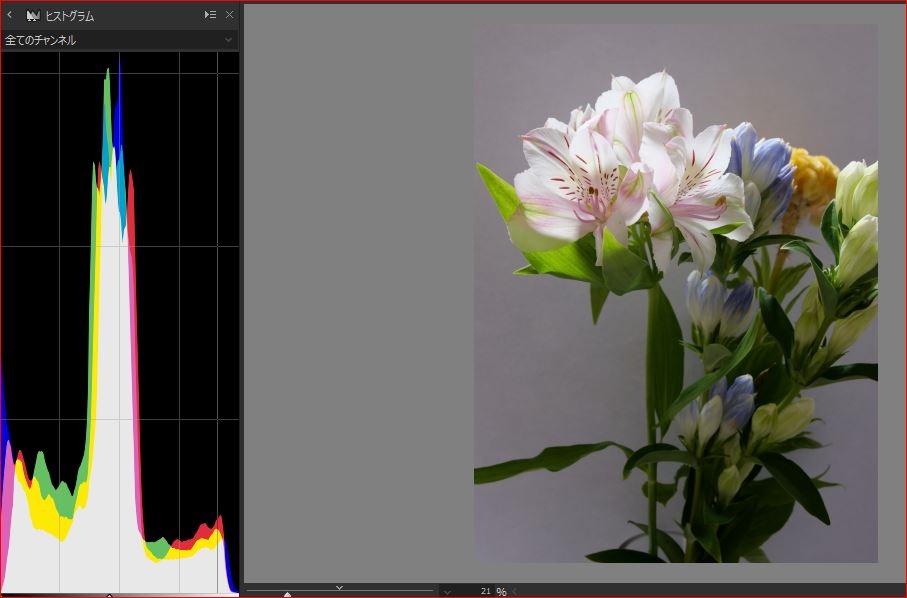Click the flower photo in the preview
This screenshot has height=598, width=907.
click(676, 293)
